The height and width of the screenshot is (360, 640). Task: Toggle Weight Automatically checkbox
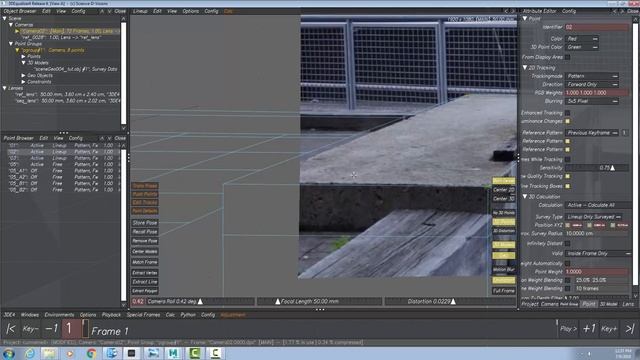(567, 263)
